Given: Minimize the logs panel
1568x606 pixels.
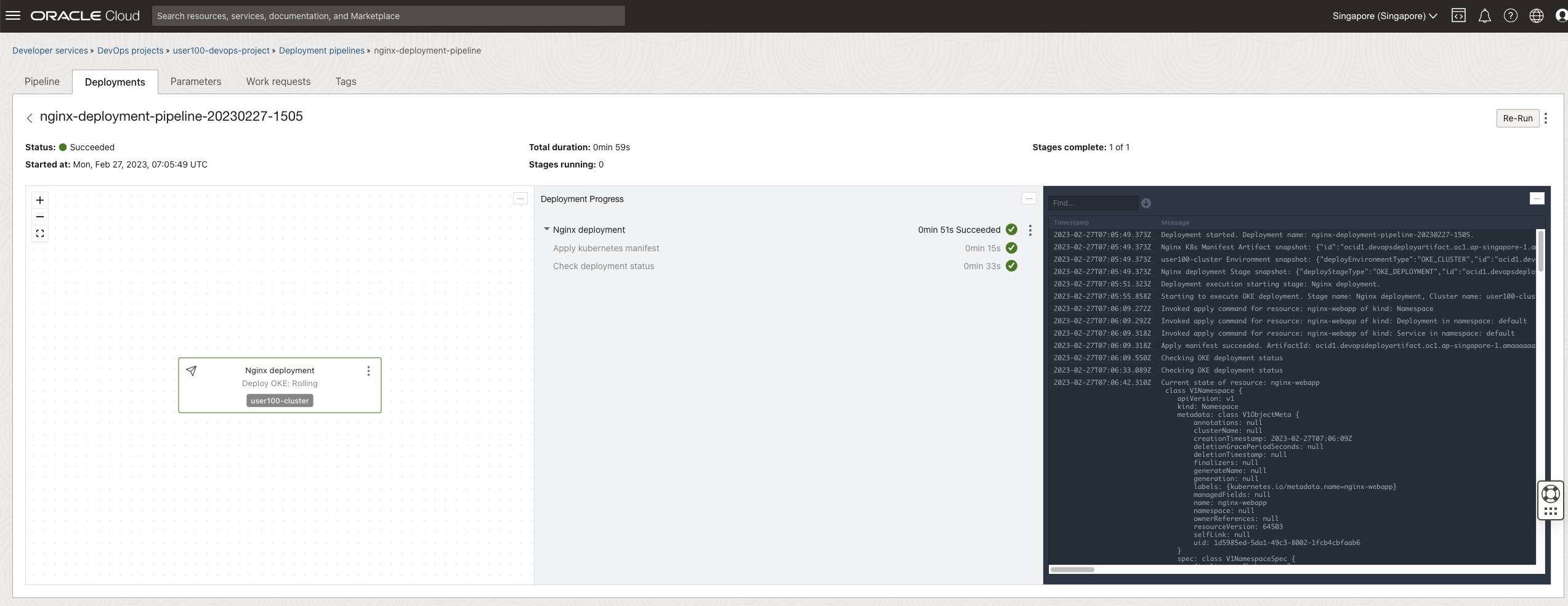Looking at the screenshot, I should pos(1537,198).
